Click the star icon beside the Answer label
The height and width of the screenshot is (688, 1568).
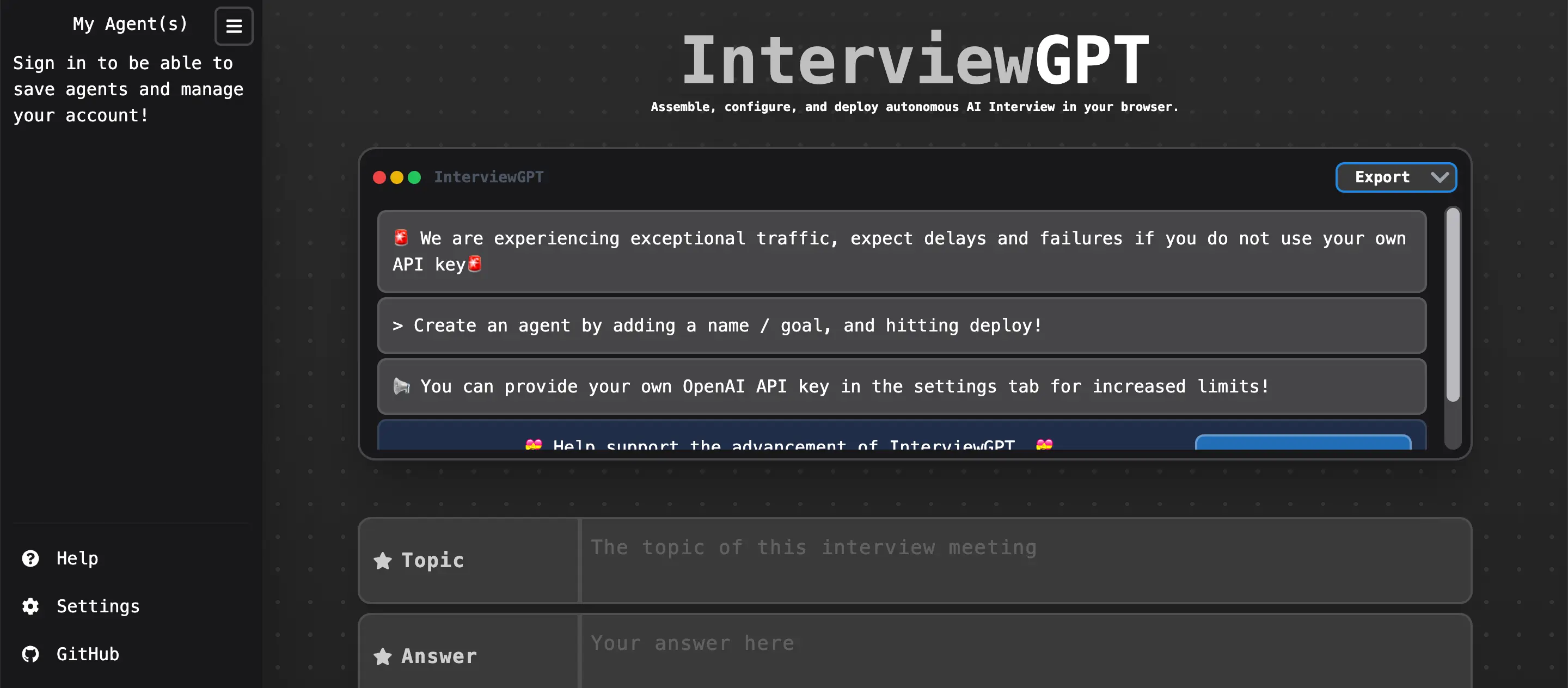[382, 656]
